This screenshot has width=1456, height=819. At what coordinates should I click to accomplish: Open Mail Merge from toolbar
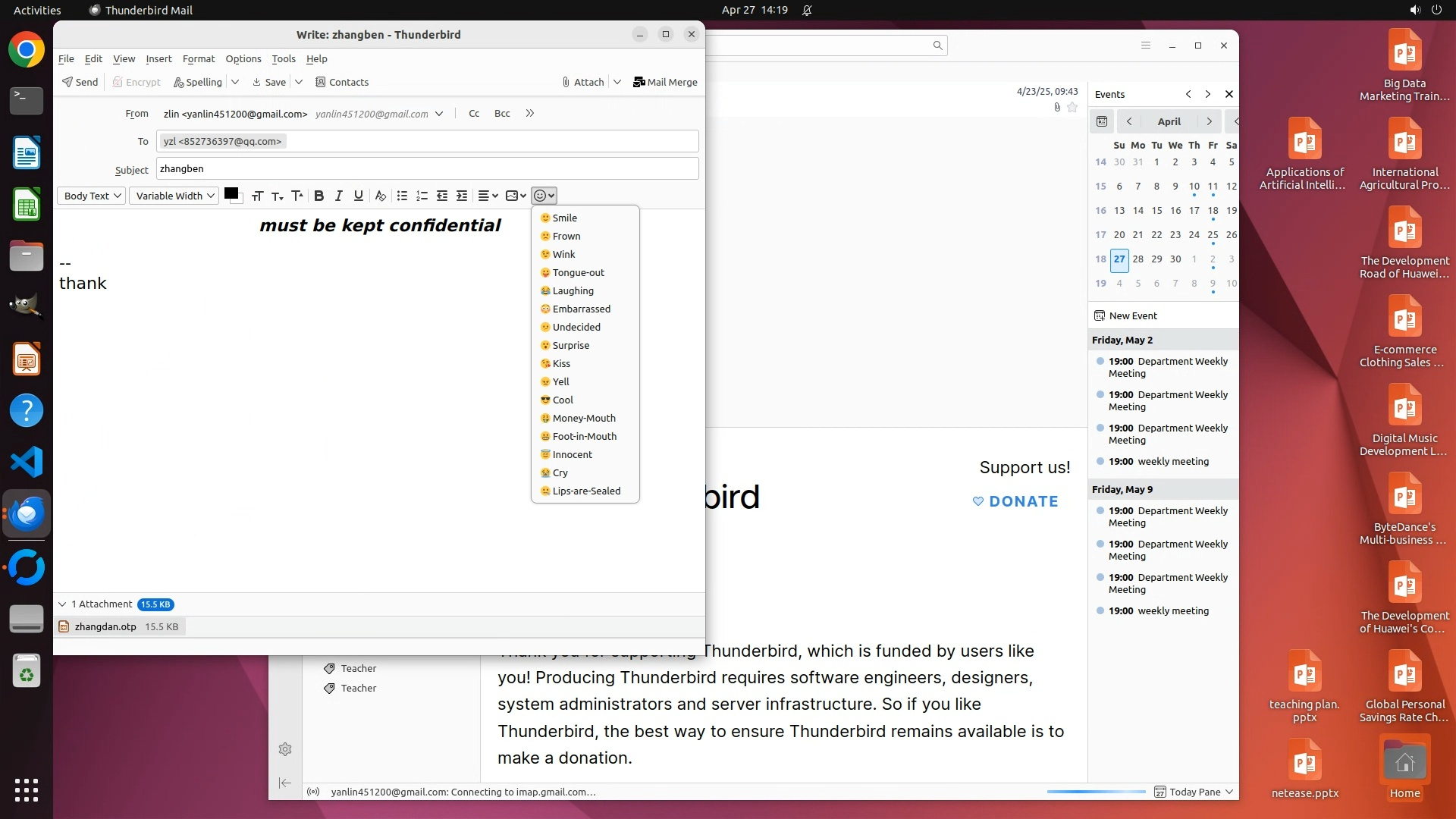665,82
